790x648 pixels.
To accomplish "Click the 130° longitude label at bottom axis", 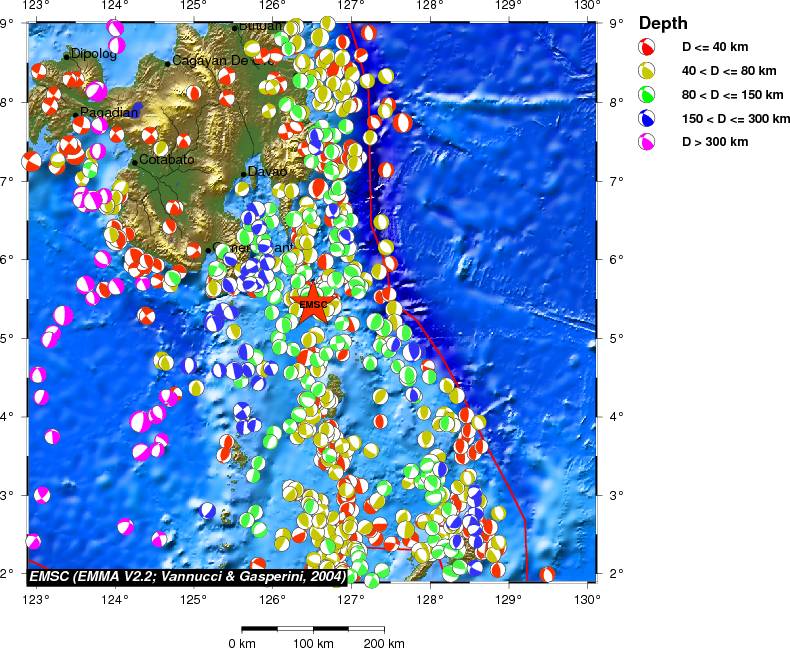I will 586,599.
